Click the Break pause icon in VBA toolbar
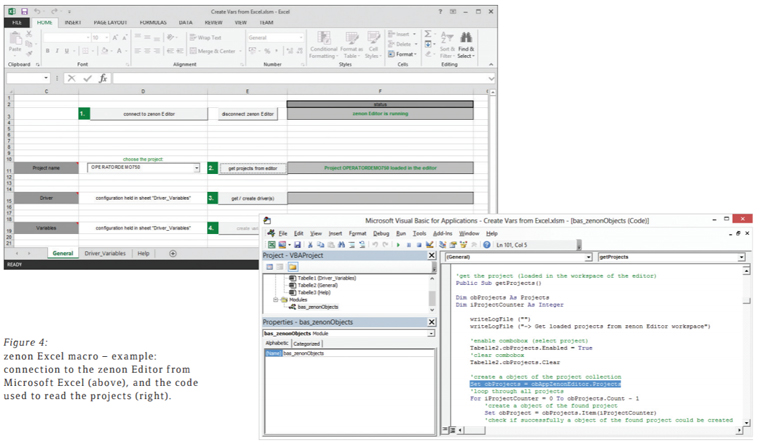The height and width of the screenshot is (445, 760). point(409,245)
